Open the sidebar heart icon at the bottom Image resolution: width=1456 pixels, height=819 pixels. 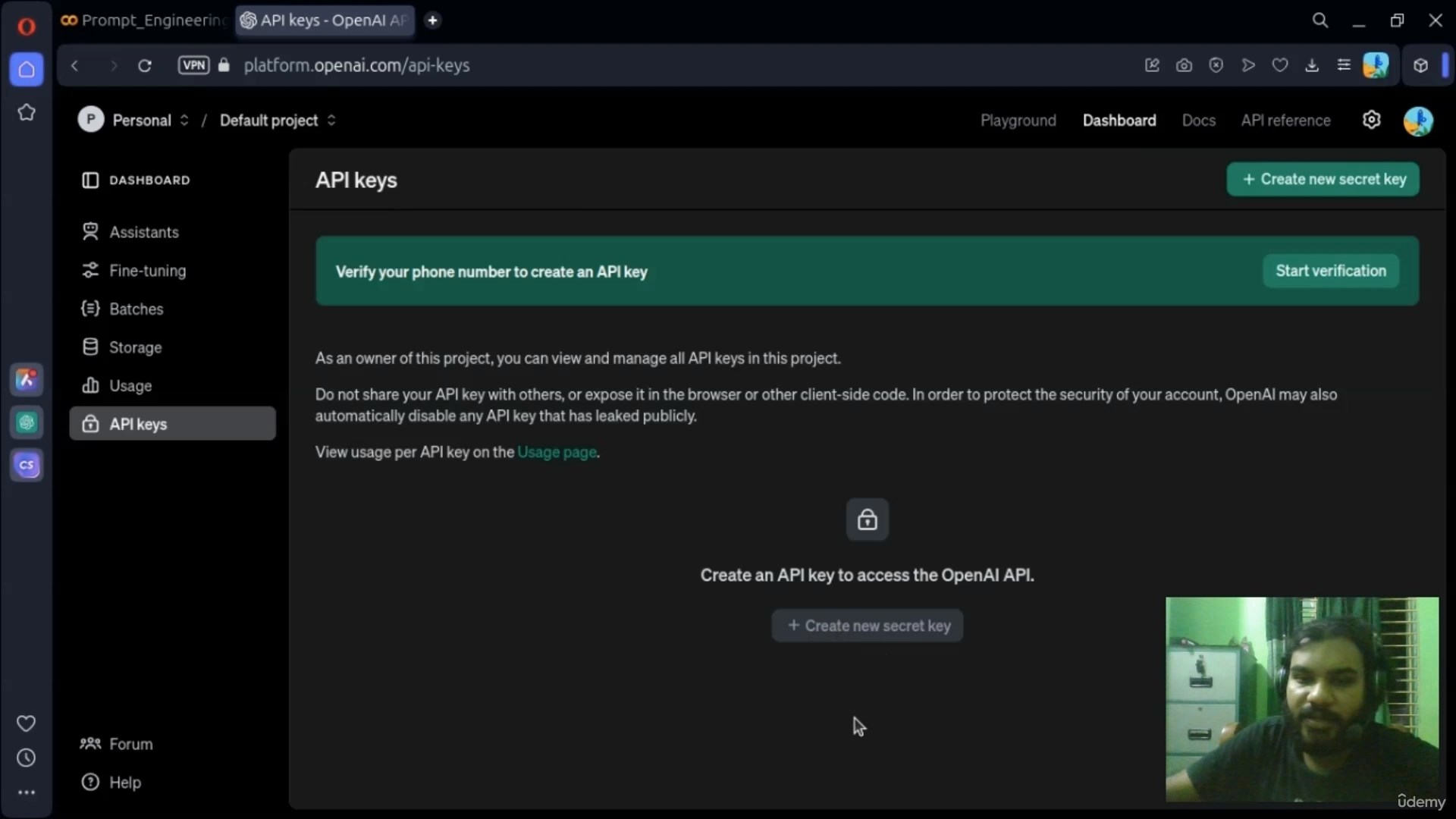[x=27, y=723]
